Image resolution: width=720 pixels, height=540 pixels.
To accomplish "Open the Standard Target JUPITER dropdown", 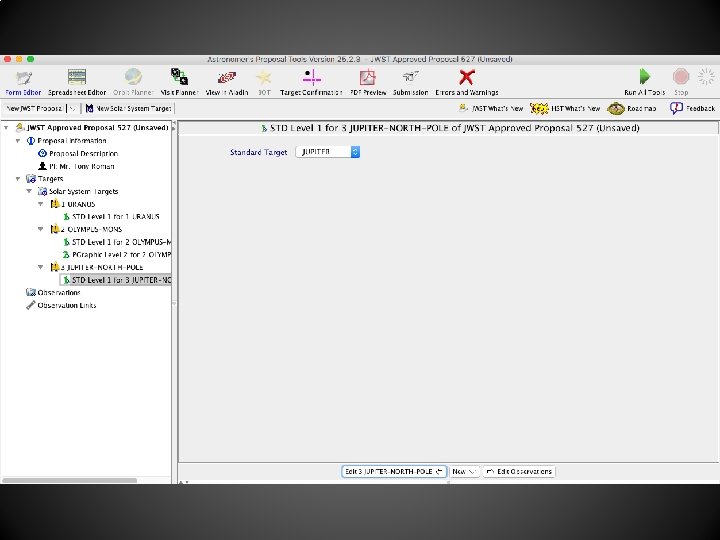I will pos(328,152).
